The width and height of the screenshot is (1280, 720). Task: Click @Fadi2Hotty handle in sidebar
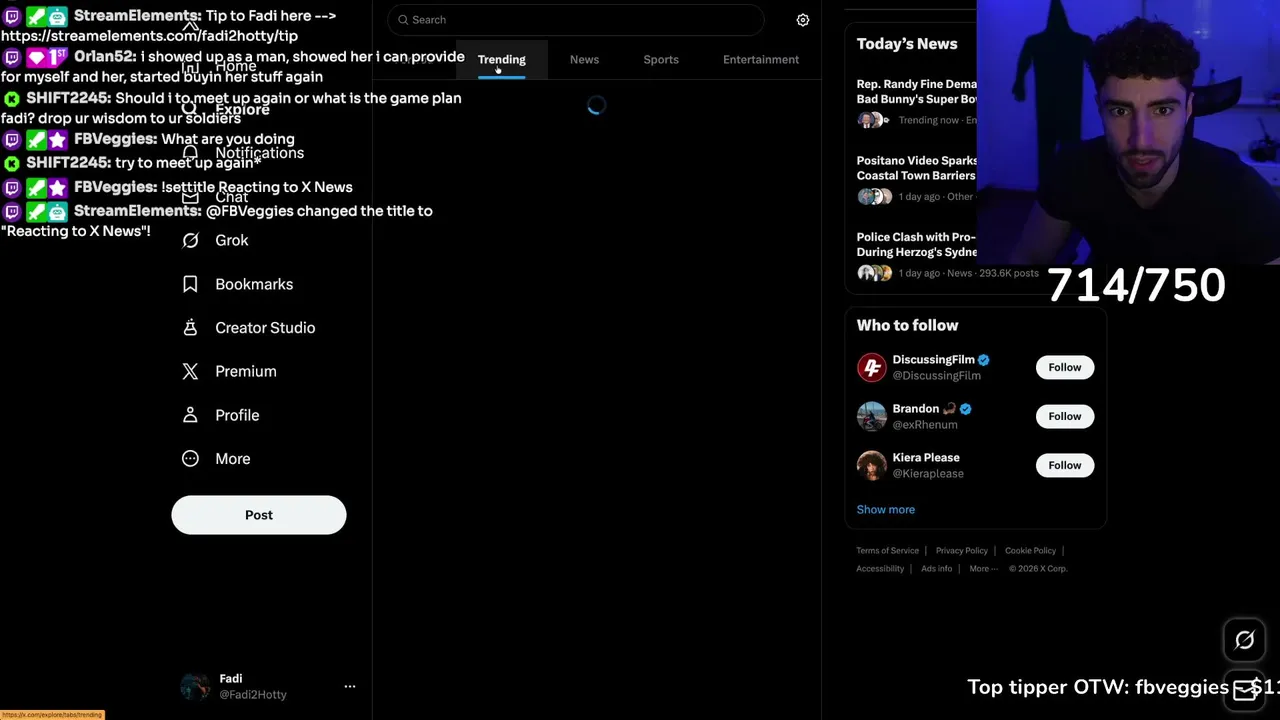point(253,695)
